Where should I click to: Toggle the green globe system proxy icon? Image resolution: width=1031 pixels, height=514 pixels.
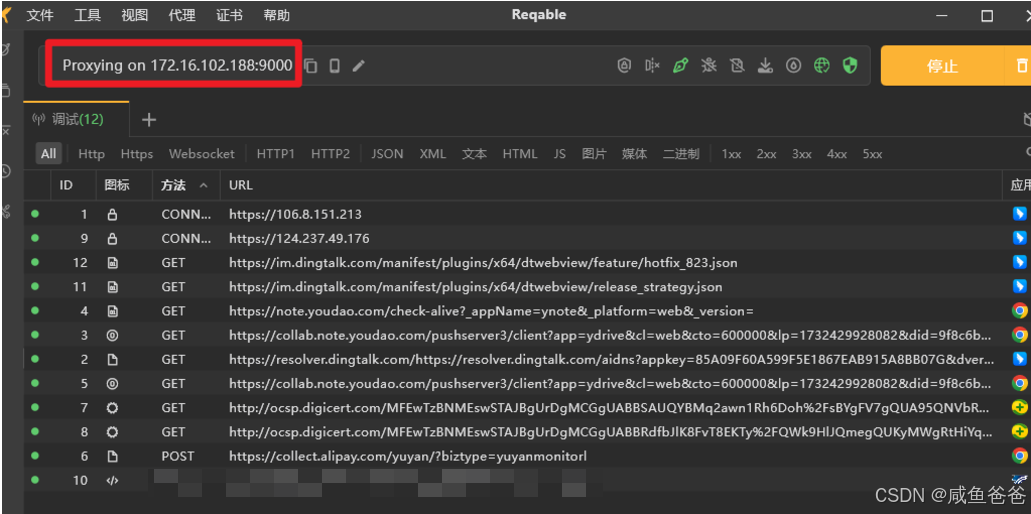tap(822, 65)
